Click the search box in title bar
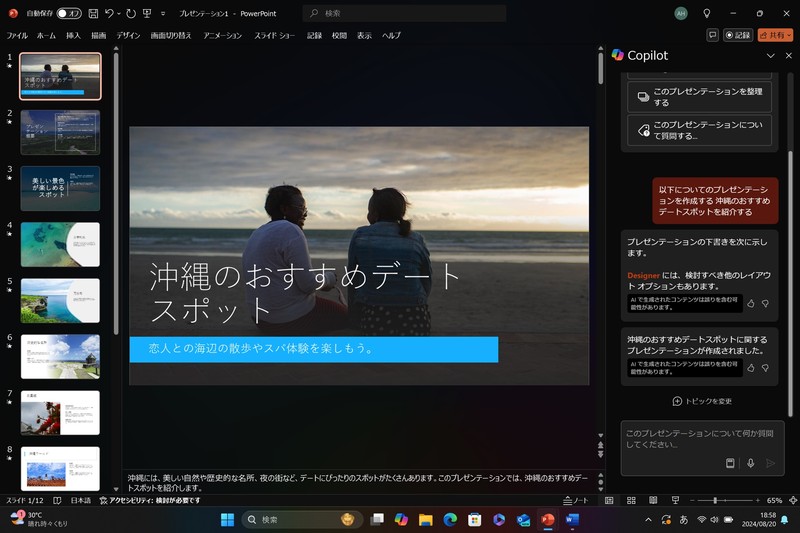This screenshot has height=533, width=800. [405, 13]
